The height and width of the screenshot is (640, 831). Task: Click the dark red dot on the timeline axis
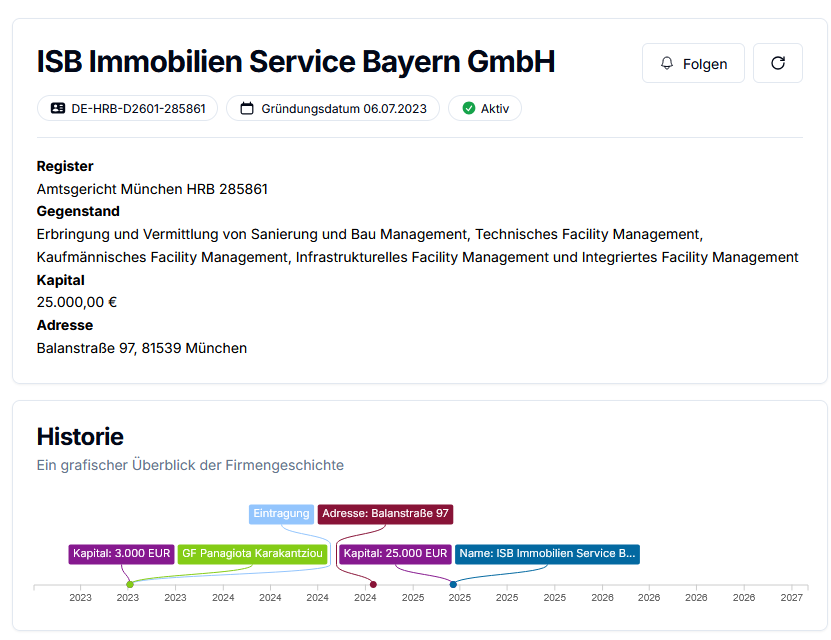[x=373, y=584]
